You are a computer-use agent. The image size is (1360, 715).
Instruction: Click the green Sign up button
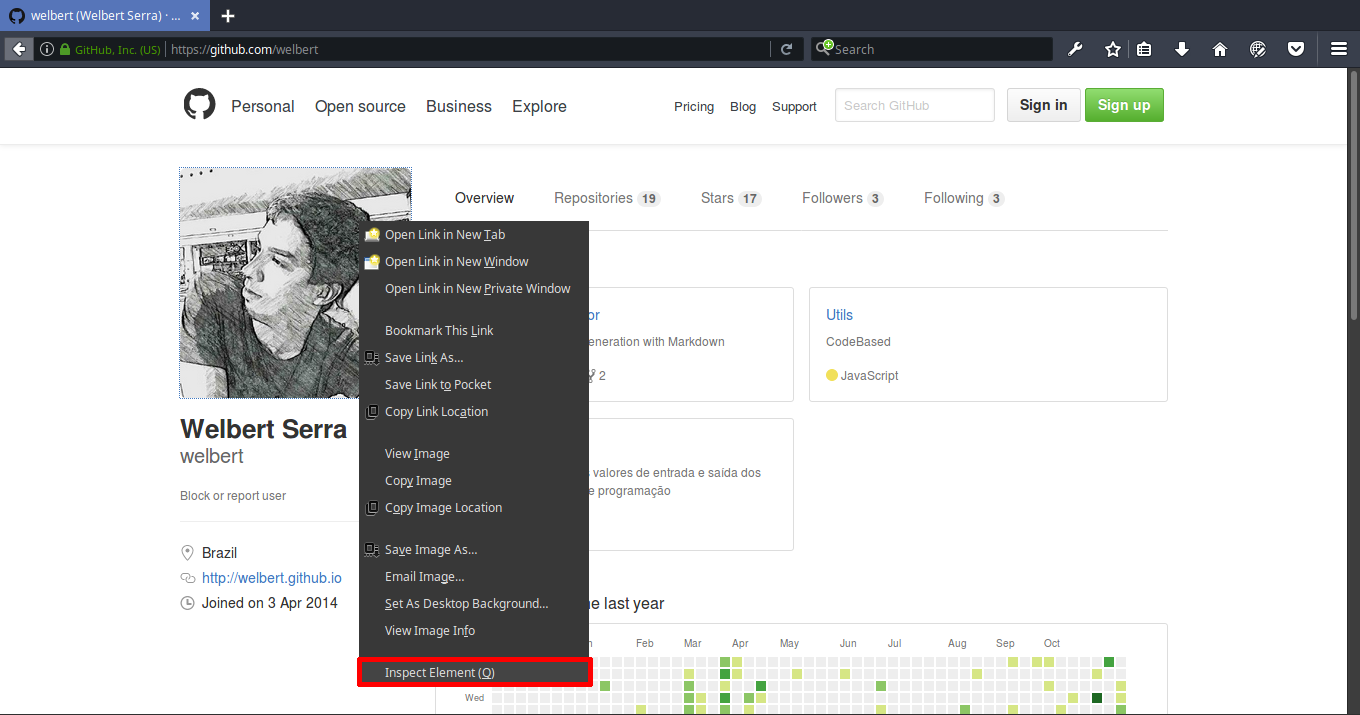(x=1124, y=105)
